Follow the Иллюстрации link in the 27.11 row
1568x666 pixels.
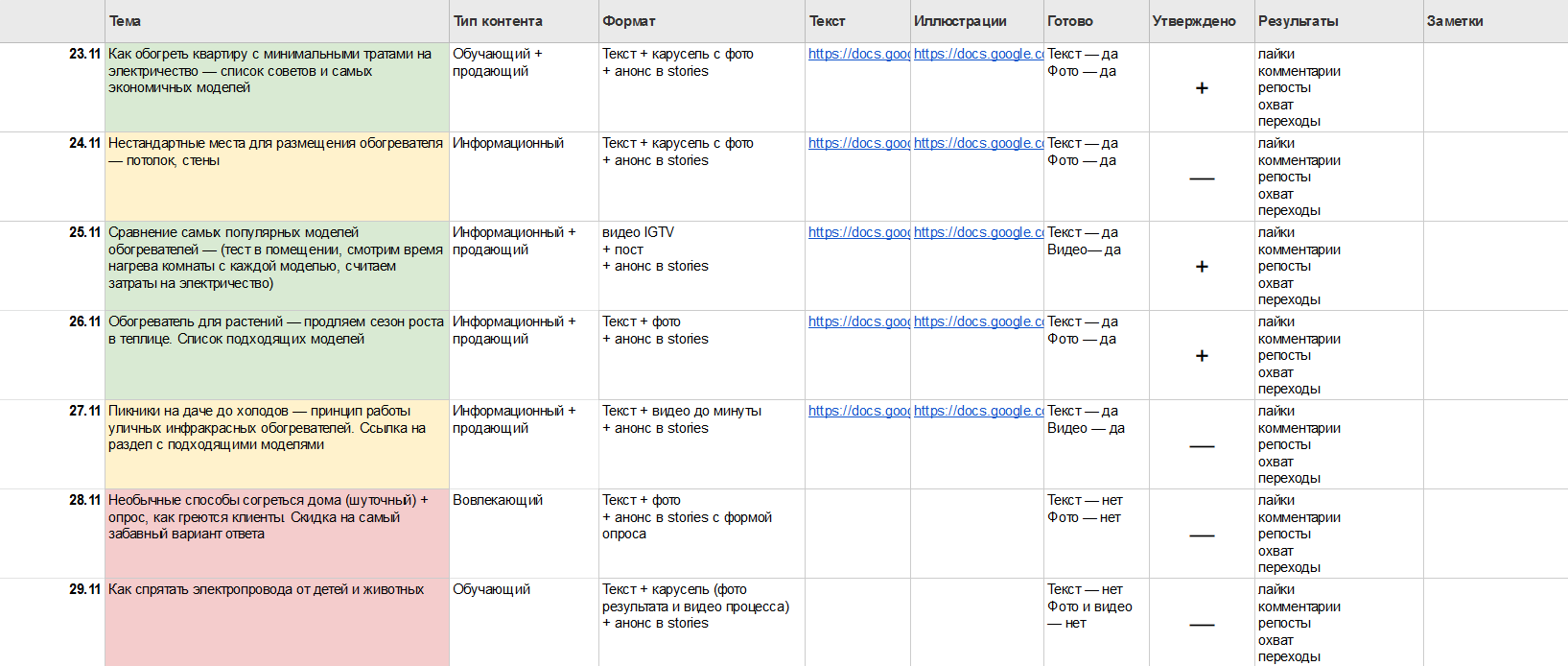coord(977,412)
